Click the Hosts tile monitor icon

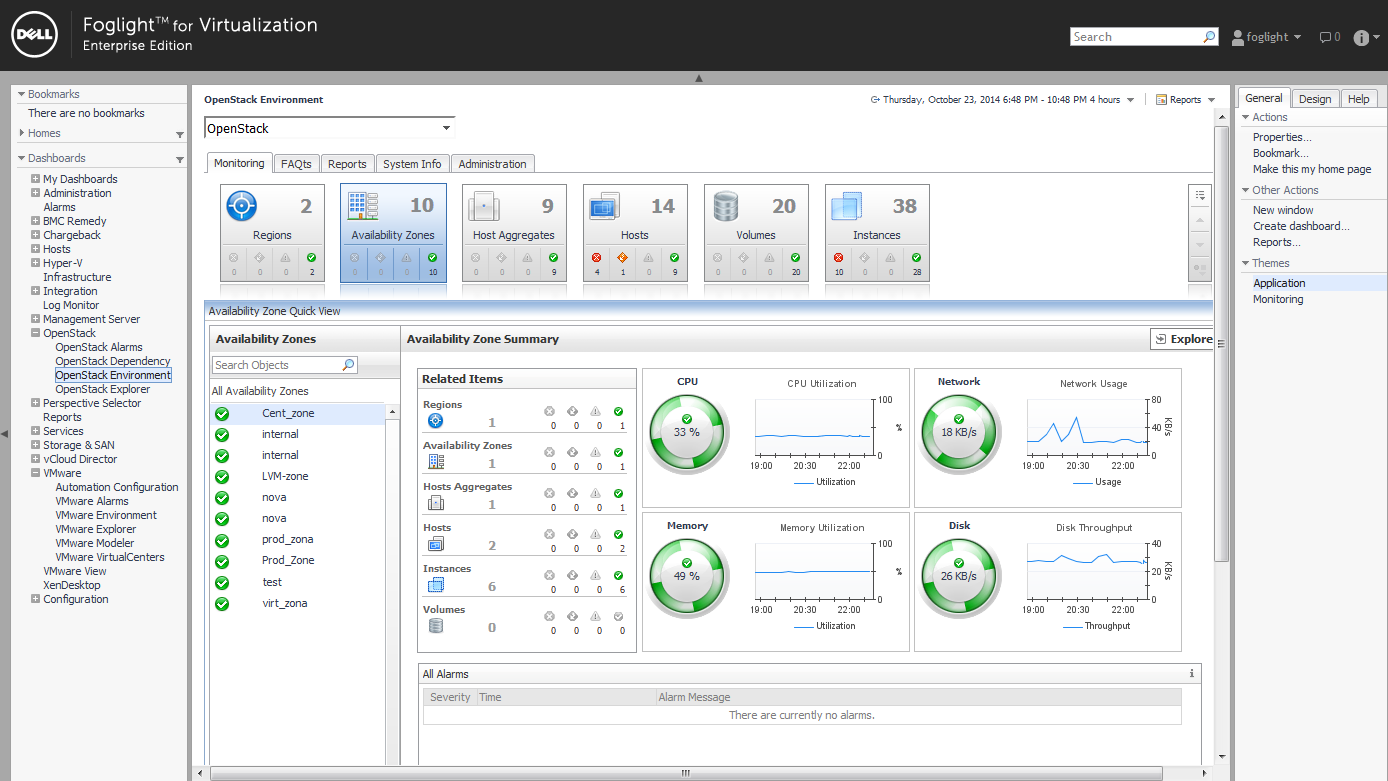pyautogui.click(x=604, y=207)
